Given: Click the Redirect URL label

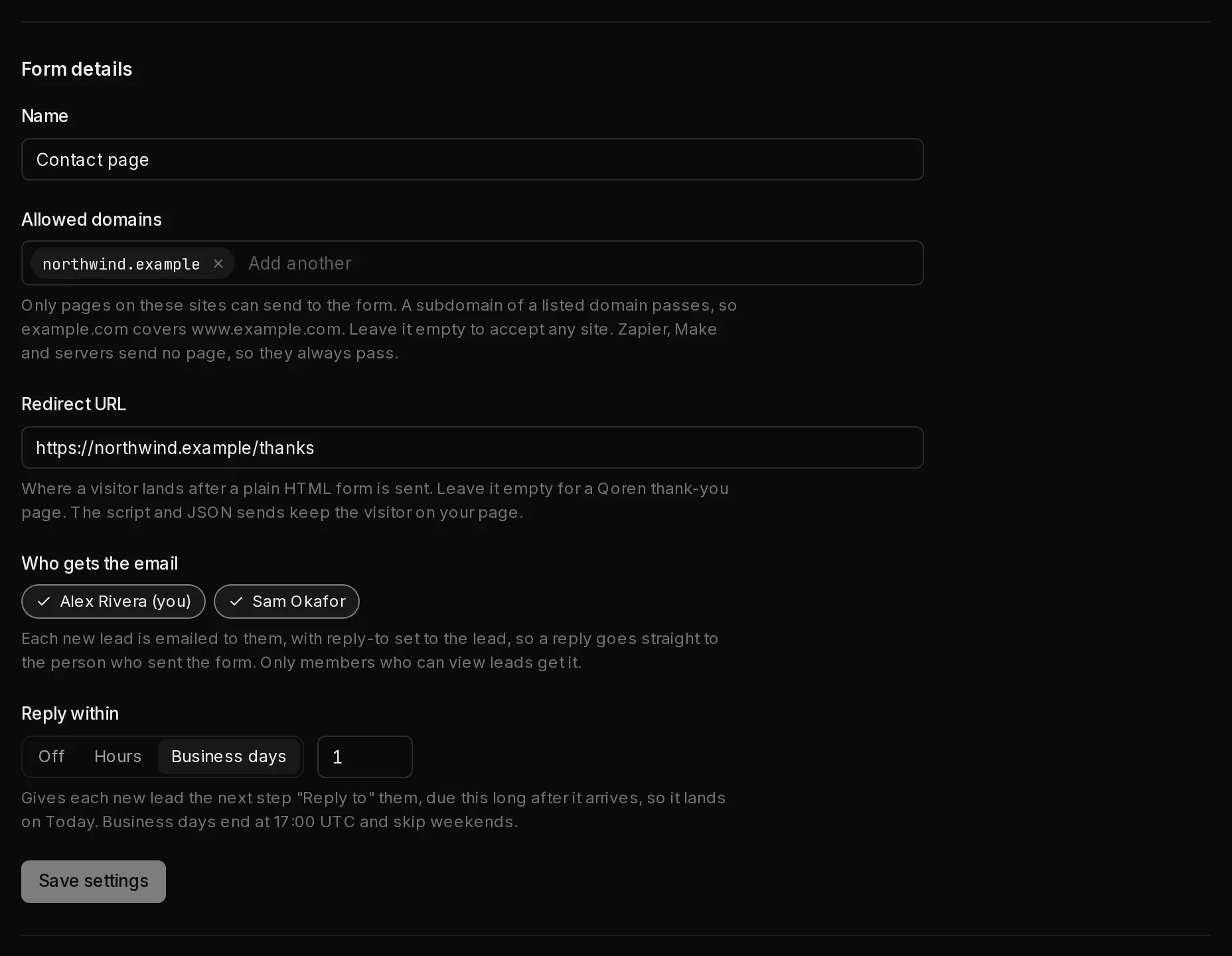Looking at the screenshot, I should 74,404.
